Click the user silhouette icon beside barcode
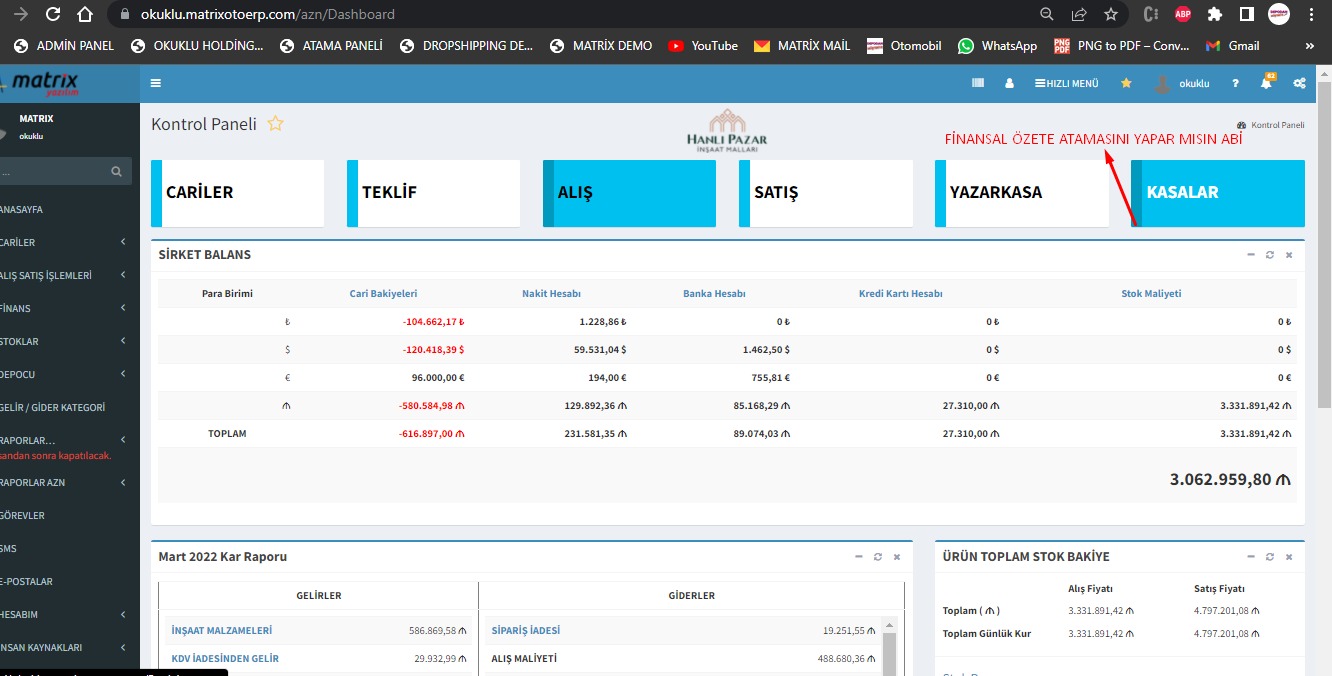The image size is (1332, 676). (1009, 84)
